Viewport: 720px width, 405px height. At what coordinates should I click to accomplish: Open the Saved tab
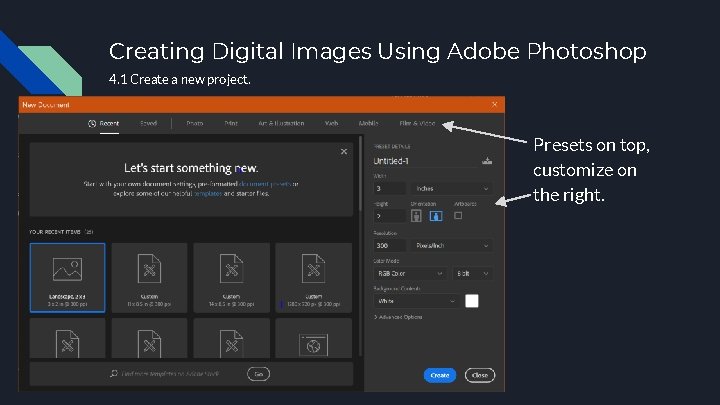click(148, 123)
